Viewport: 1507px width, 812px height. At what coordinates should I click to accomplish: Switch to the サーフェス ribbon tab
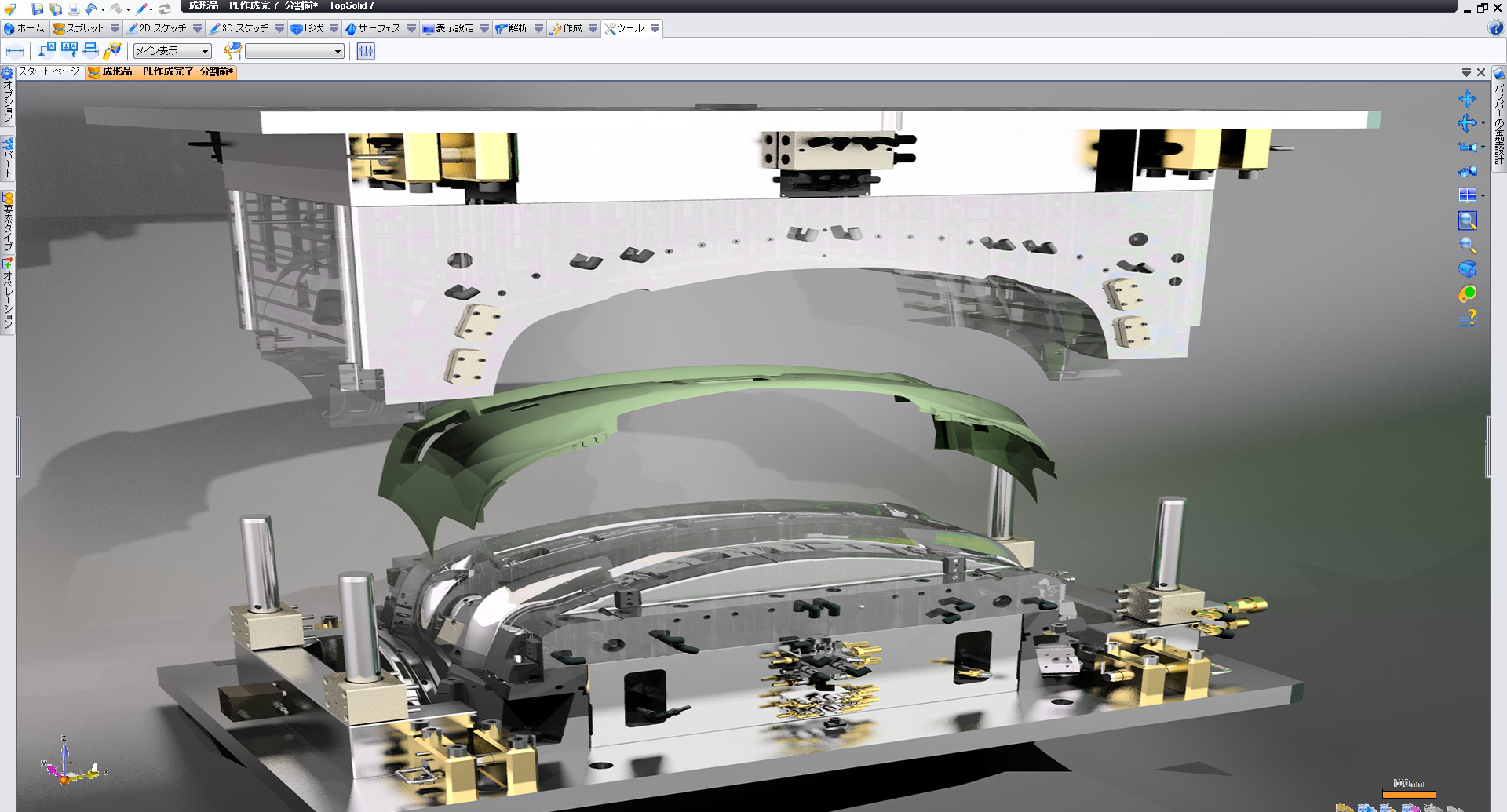(373, 28)
